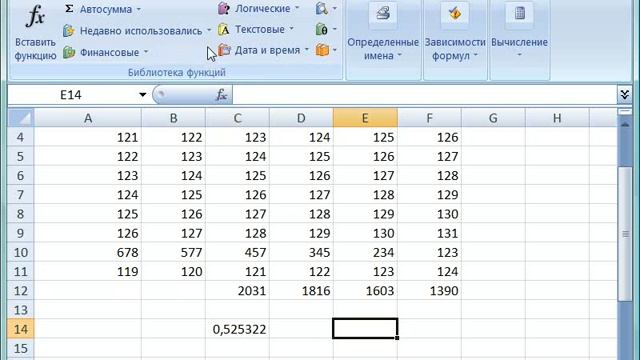The width and height of the screenshot is (640, 360).
Task: Click cell B10 containing 577
Action: tap(173, 252)
